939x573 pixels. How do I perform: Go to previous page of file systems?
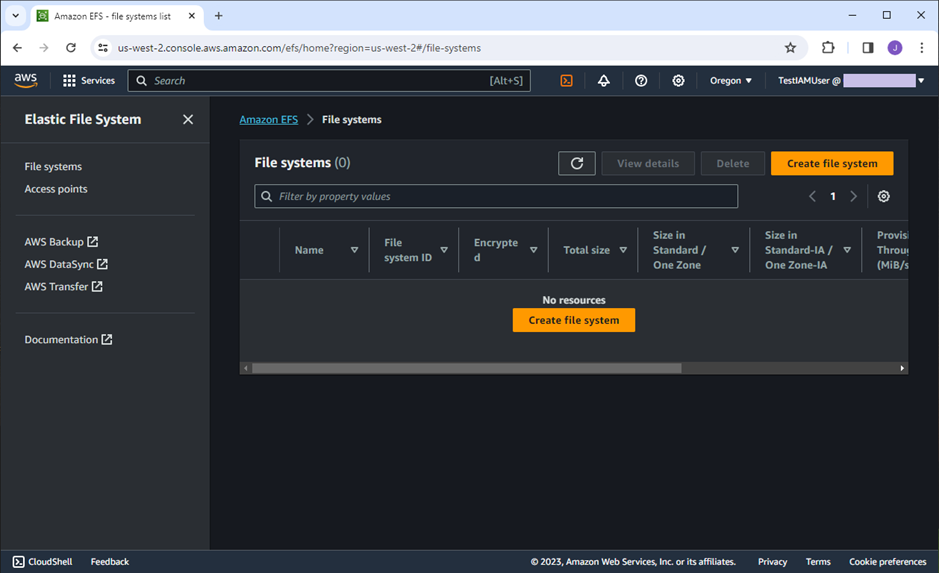pos(812,196)
